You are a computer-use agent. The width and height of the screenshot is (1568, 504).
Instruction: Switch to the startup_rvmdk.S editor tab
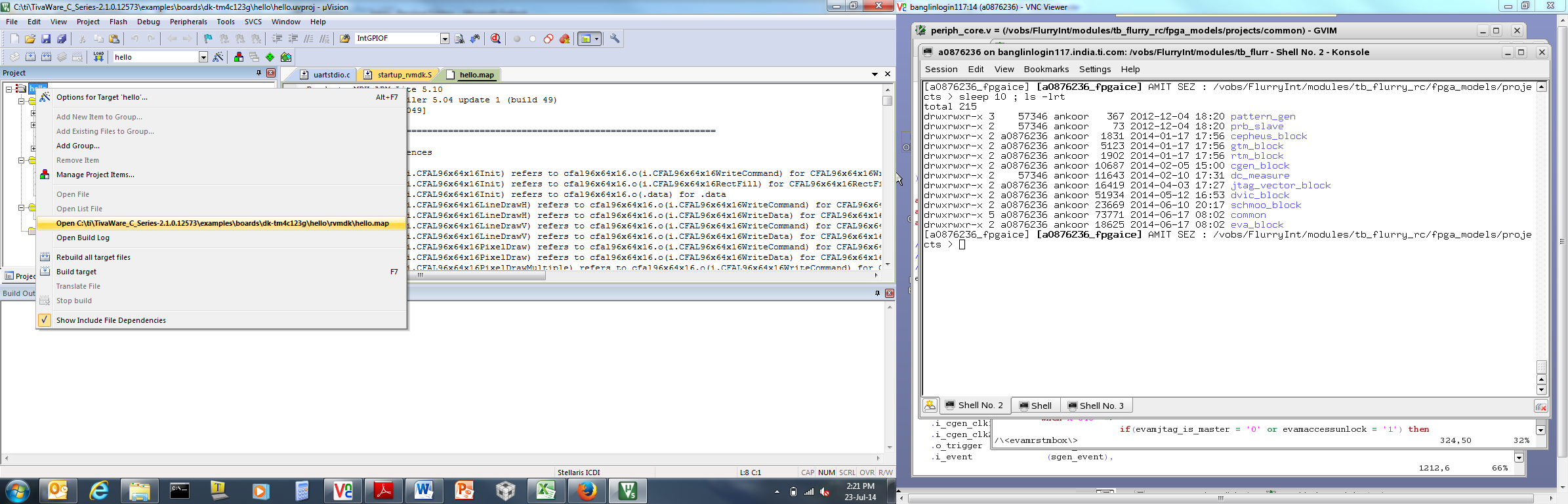(x=398, y=75)
